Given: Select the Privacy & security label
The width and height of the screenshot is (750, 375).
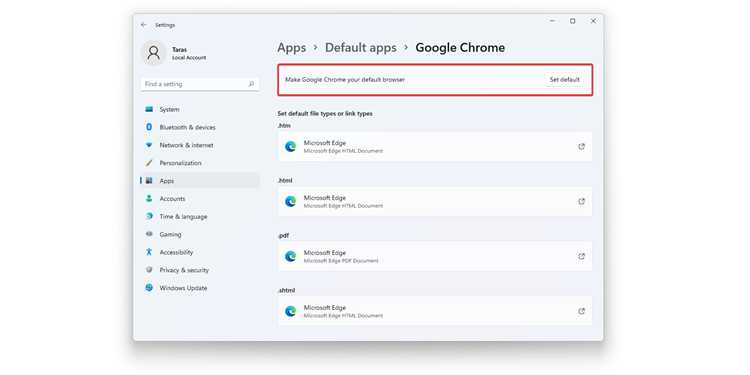Looking at the screenshot, I should [x=184, y=270].
